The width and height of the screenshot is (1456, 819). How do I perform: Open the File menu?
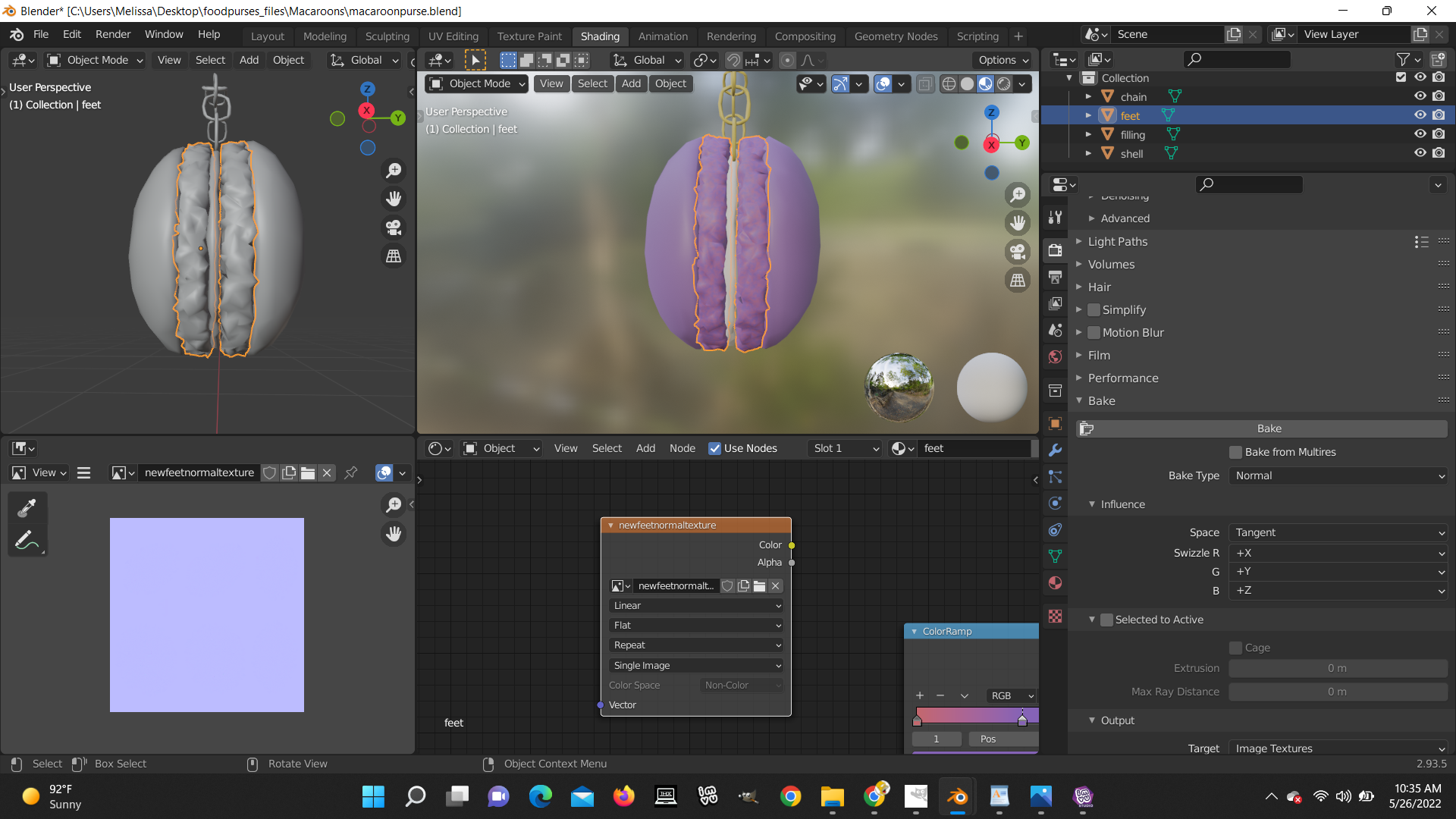click(x=41, y=34)
